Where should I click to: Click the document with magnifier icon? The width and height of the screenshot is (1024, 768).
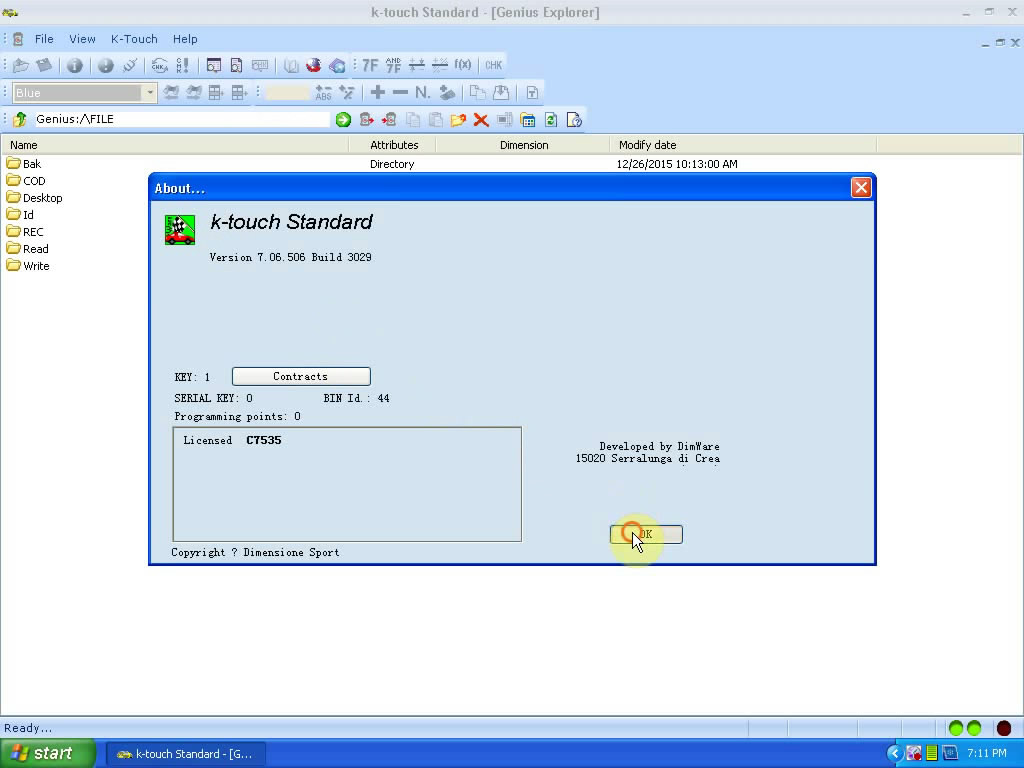(236, 65)
